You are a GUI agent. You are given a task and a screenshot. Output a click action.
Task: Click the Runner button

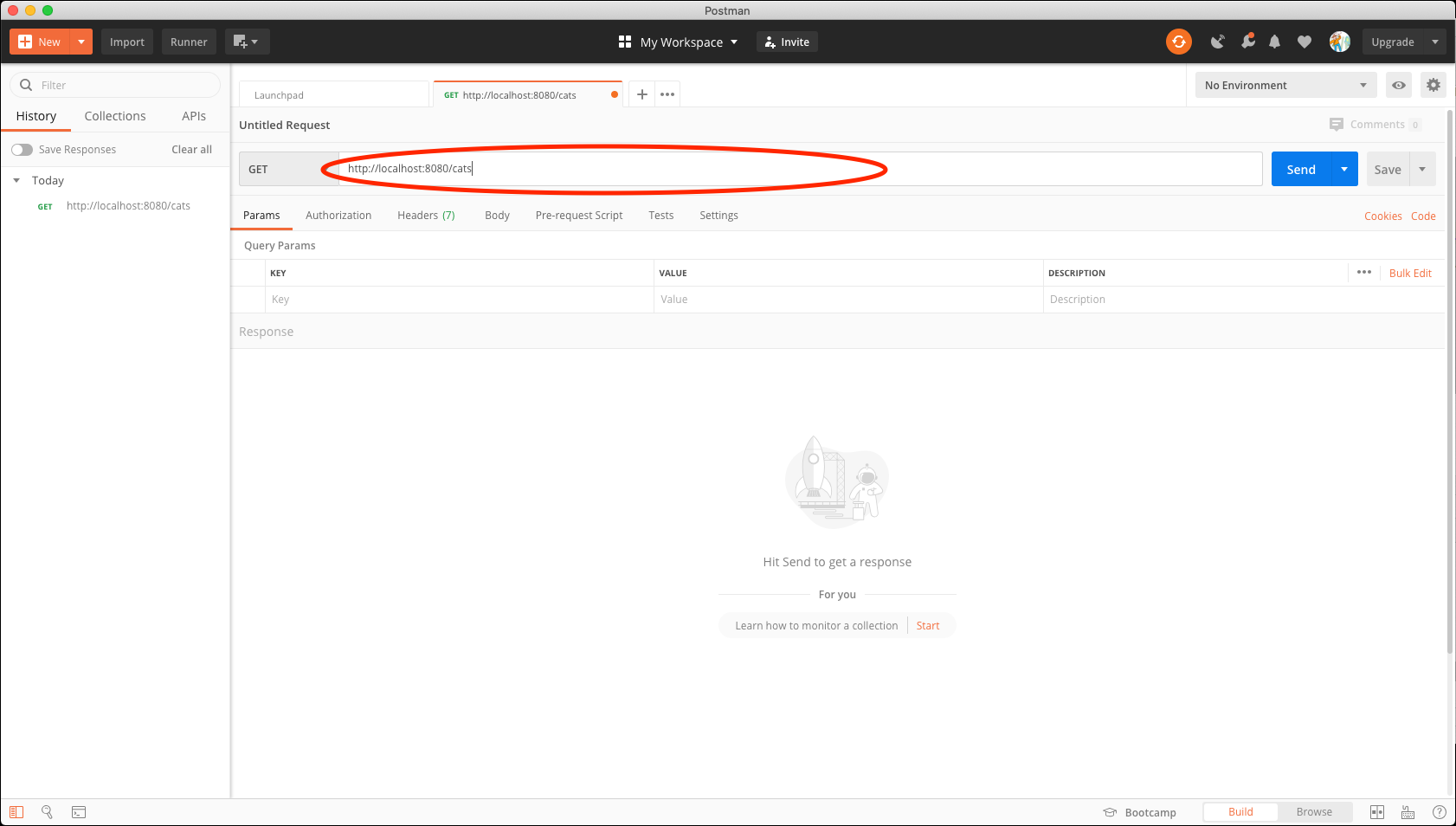(x=189, y=42)
